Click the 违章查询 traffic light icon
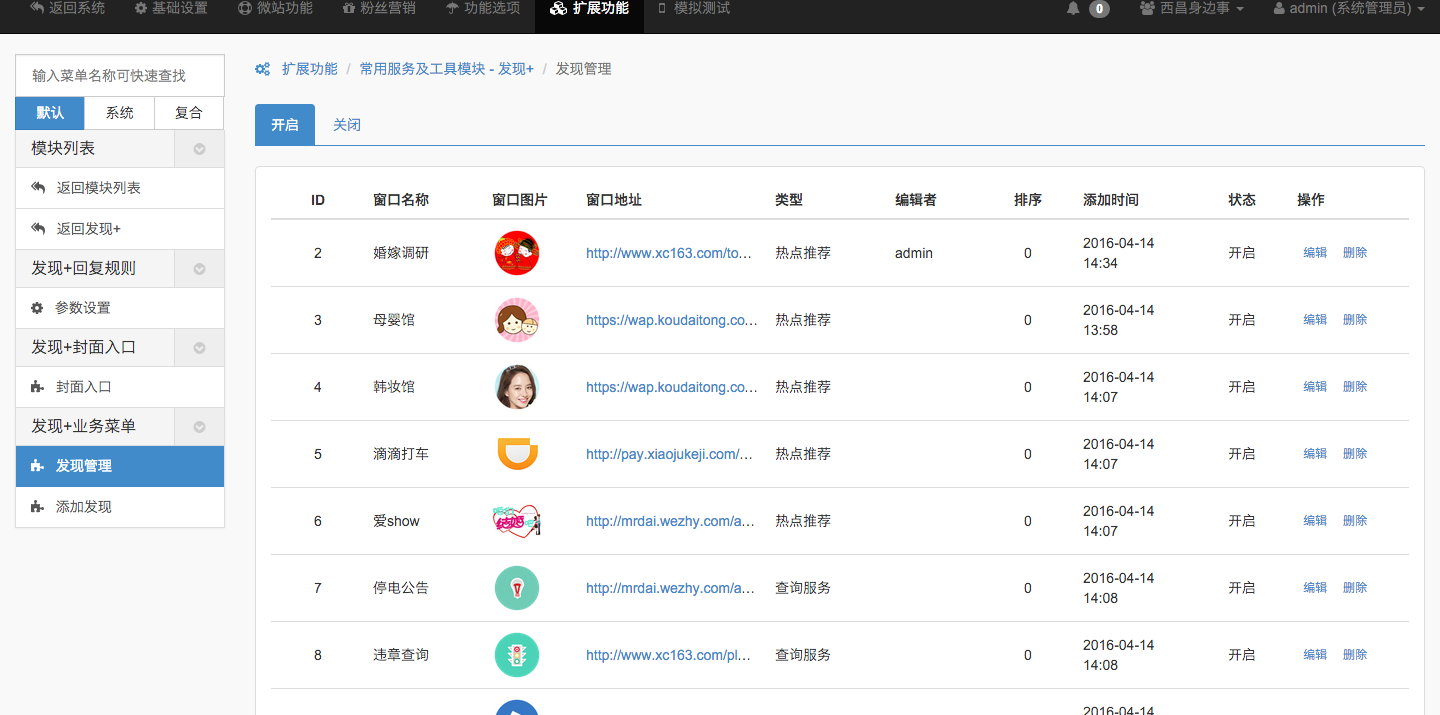This screenshot has height=715, width=1440. click(x=517, y=655)
